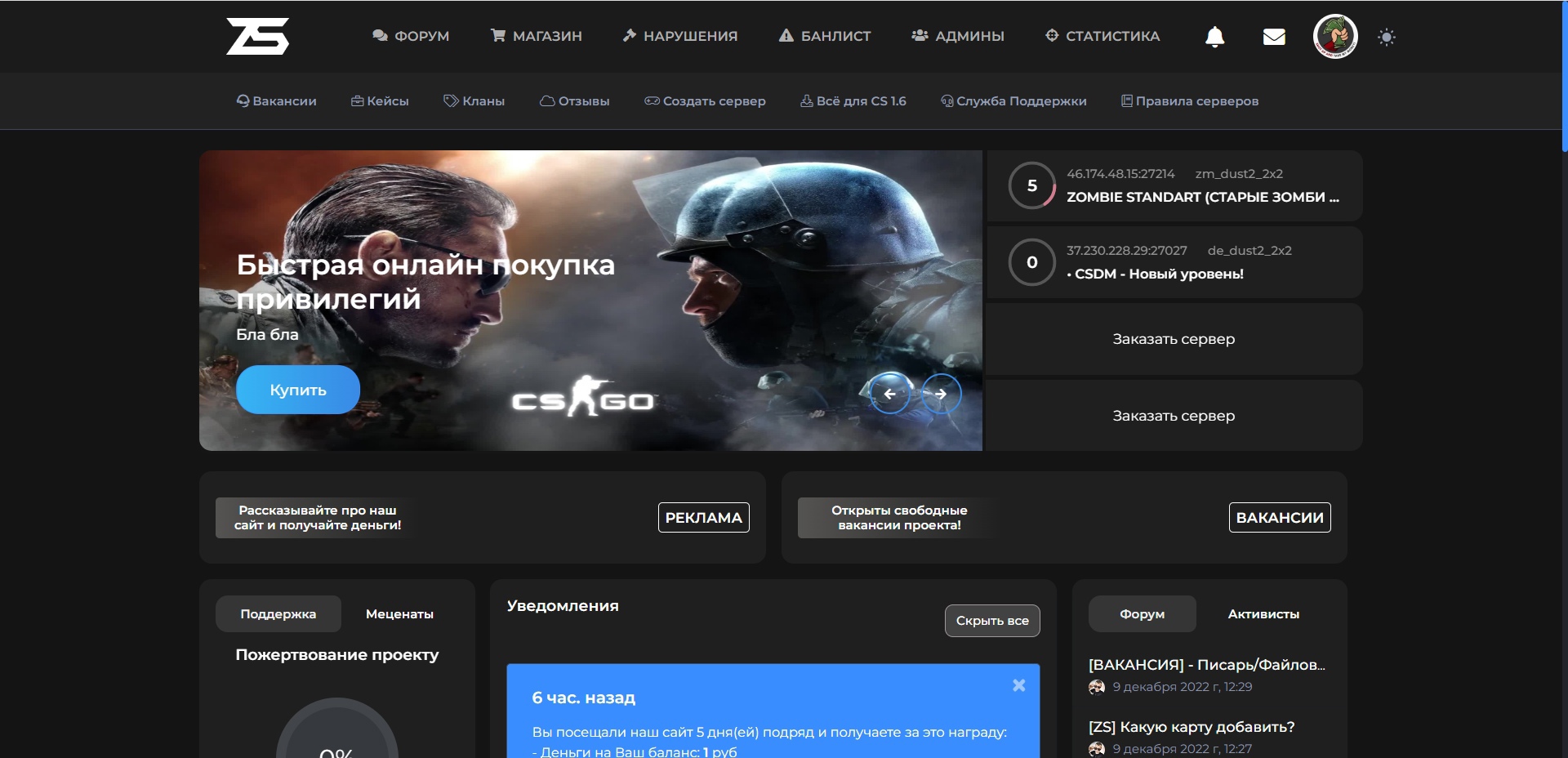Viewport: 1568px width, 758px height.
Task: Click the donation progress circle
Action: tap(336, 735)
